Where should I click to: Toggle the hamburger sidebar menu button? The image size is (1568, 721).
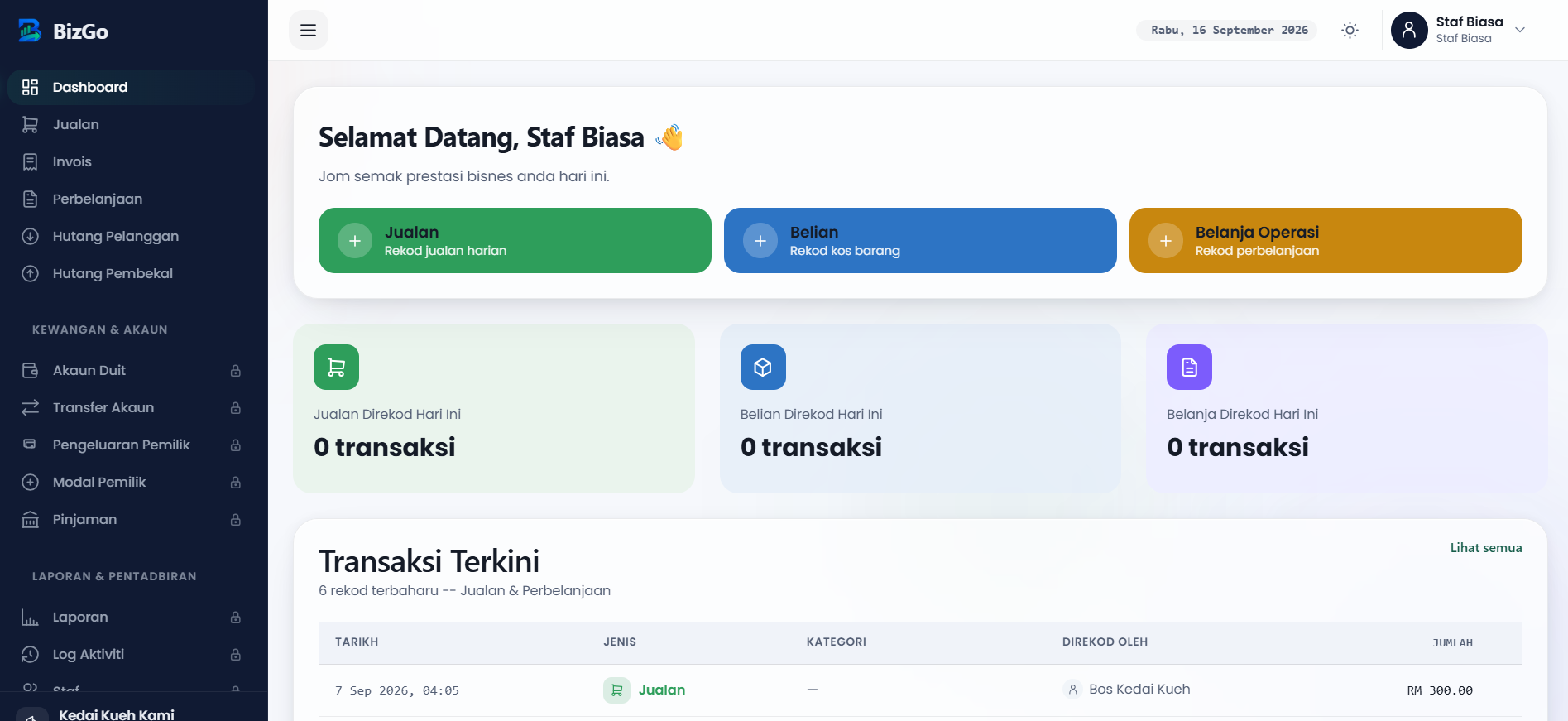(309, 31)
